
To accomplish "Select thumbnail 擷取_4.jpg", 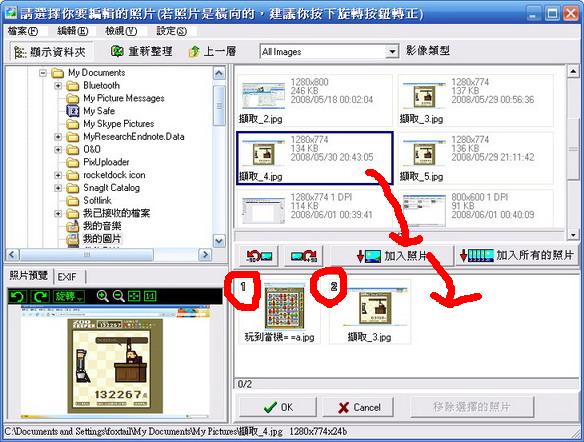I will (315, 158).
